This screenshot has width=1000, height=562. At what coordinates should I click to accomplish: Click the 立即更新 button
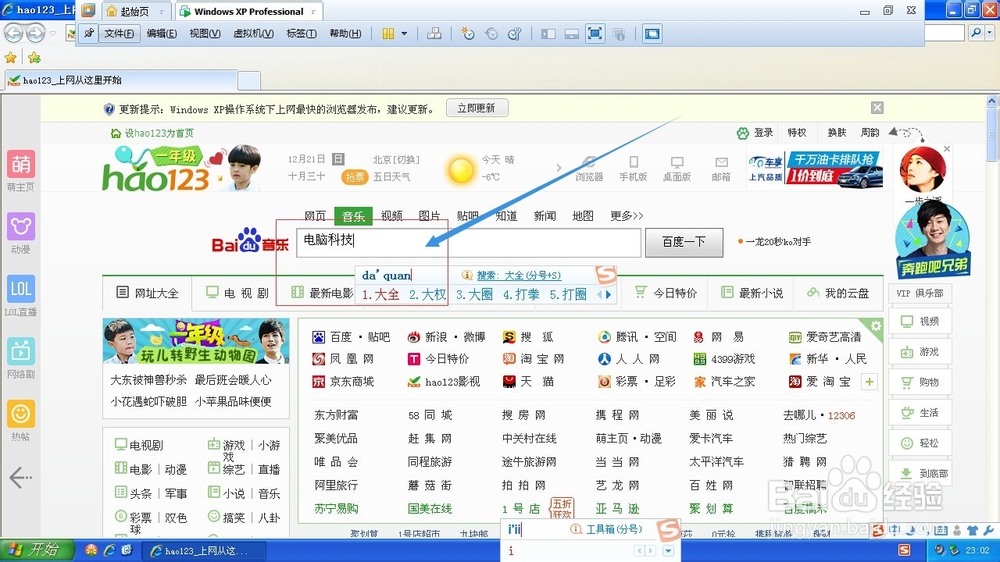(476, 108)
